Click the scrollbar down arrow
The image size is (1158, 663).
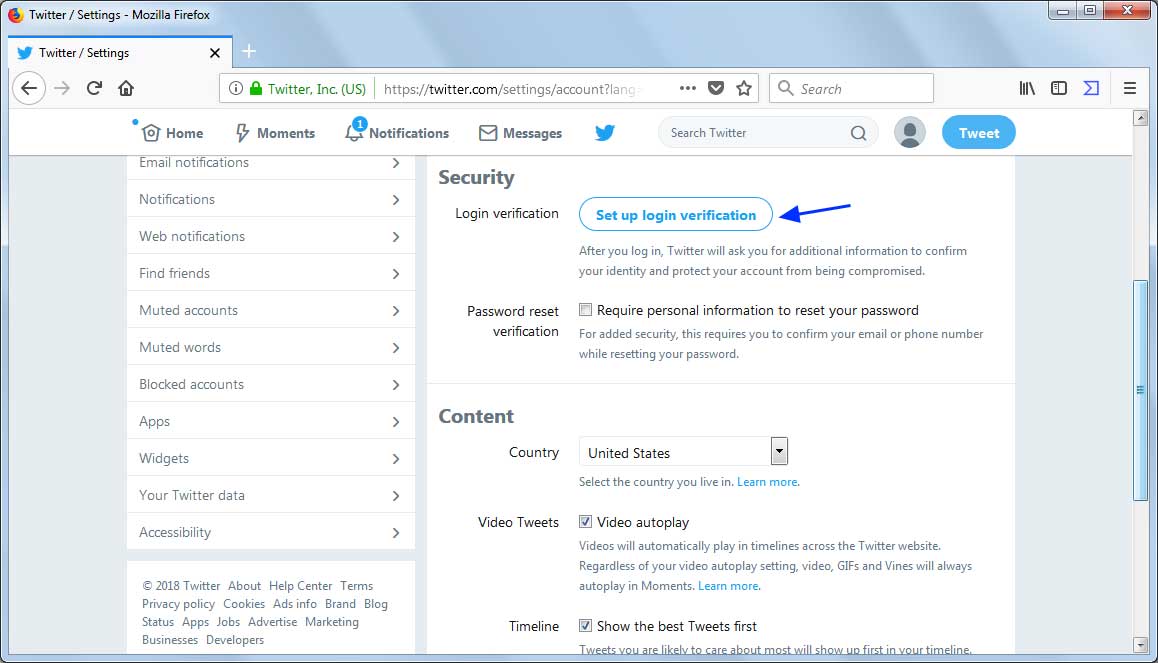coord(1140,645)
